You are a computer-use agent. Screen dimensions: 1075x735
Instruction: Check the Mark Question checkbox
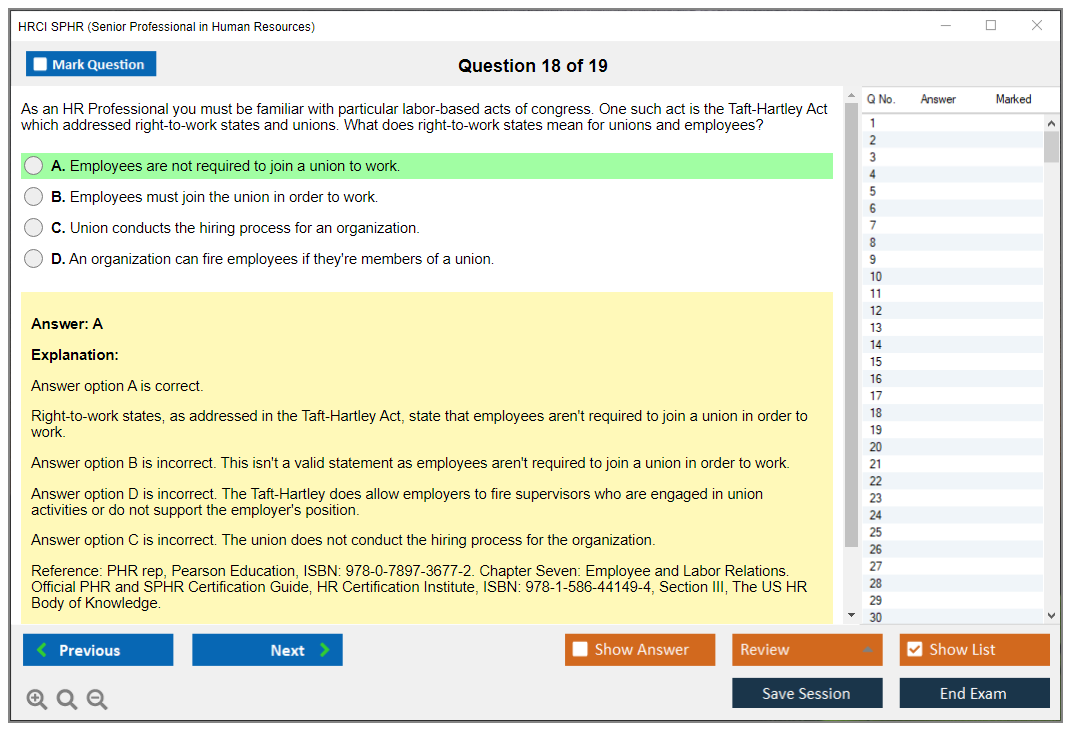click(41, 64)
